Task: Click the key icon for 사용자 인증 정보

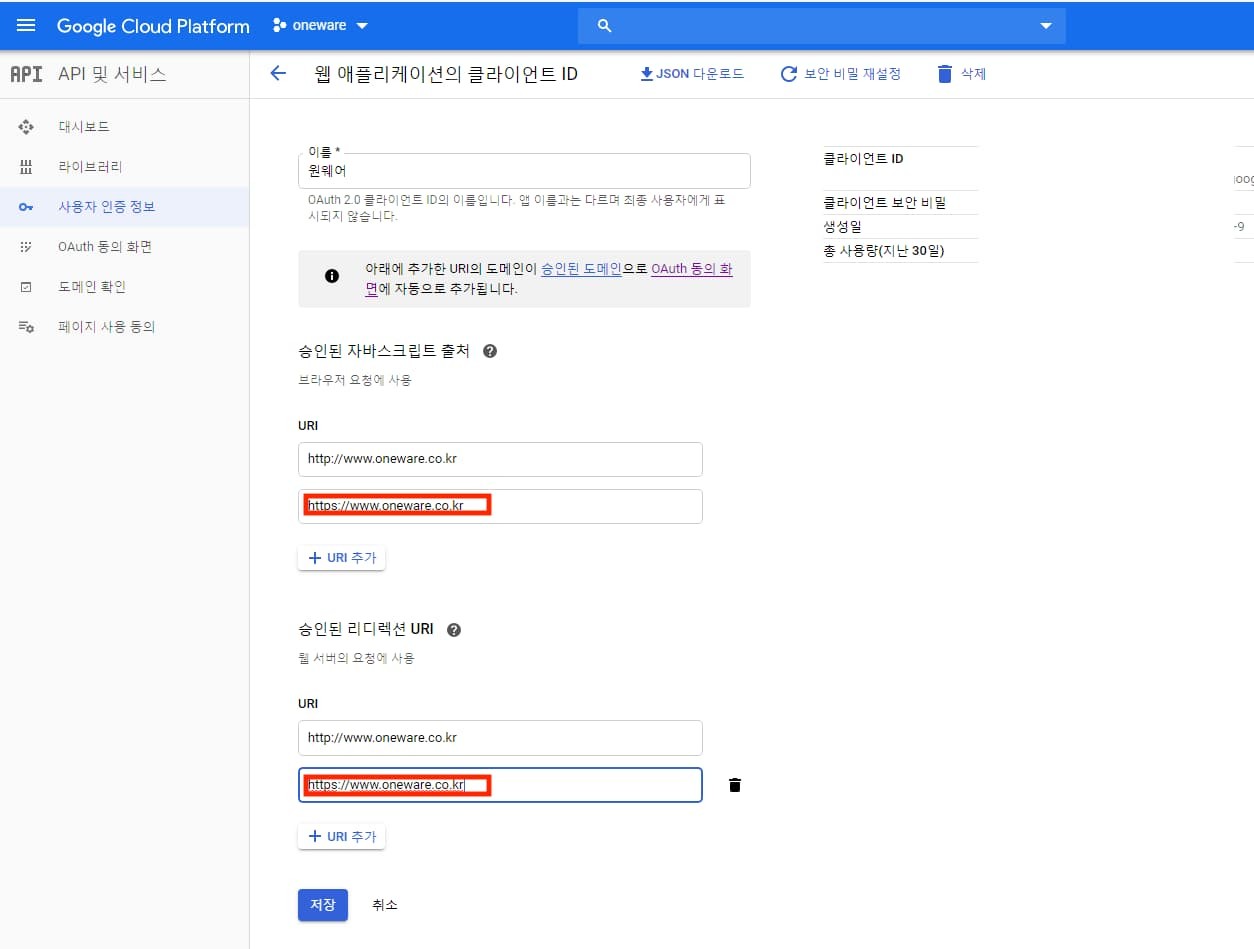Action: click(26, 207)
